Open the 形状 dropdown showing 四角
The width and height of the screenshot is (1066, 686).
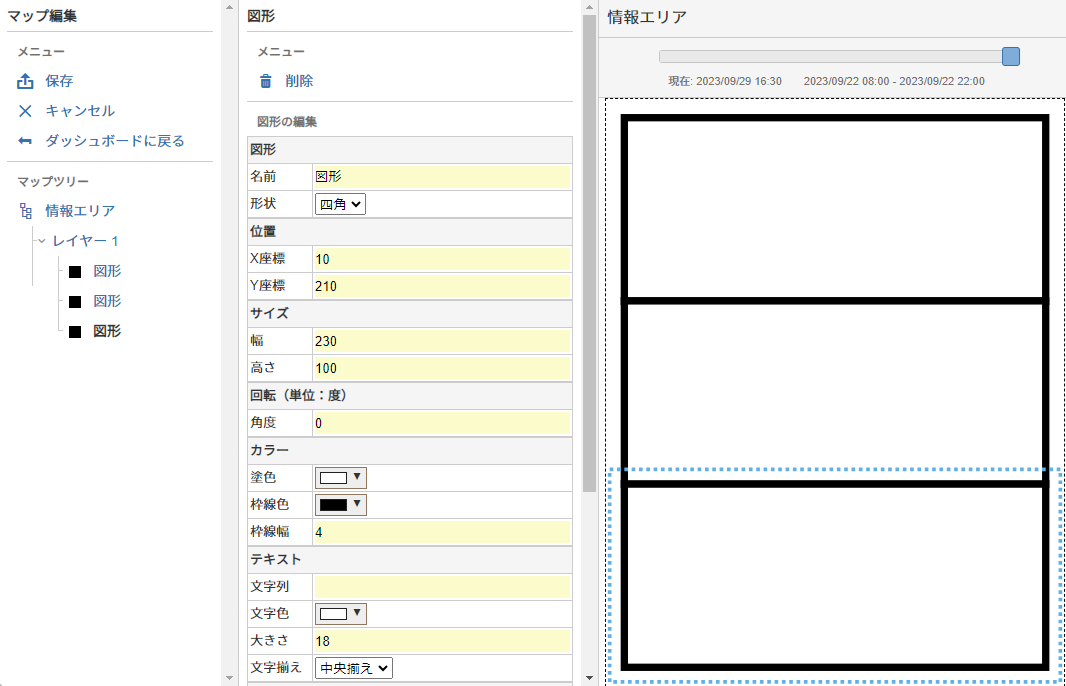click(340, 204)
